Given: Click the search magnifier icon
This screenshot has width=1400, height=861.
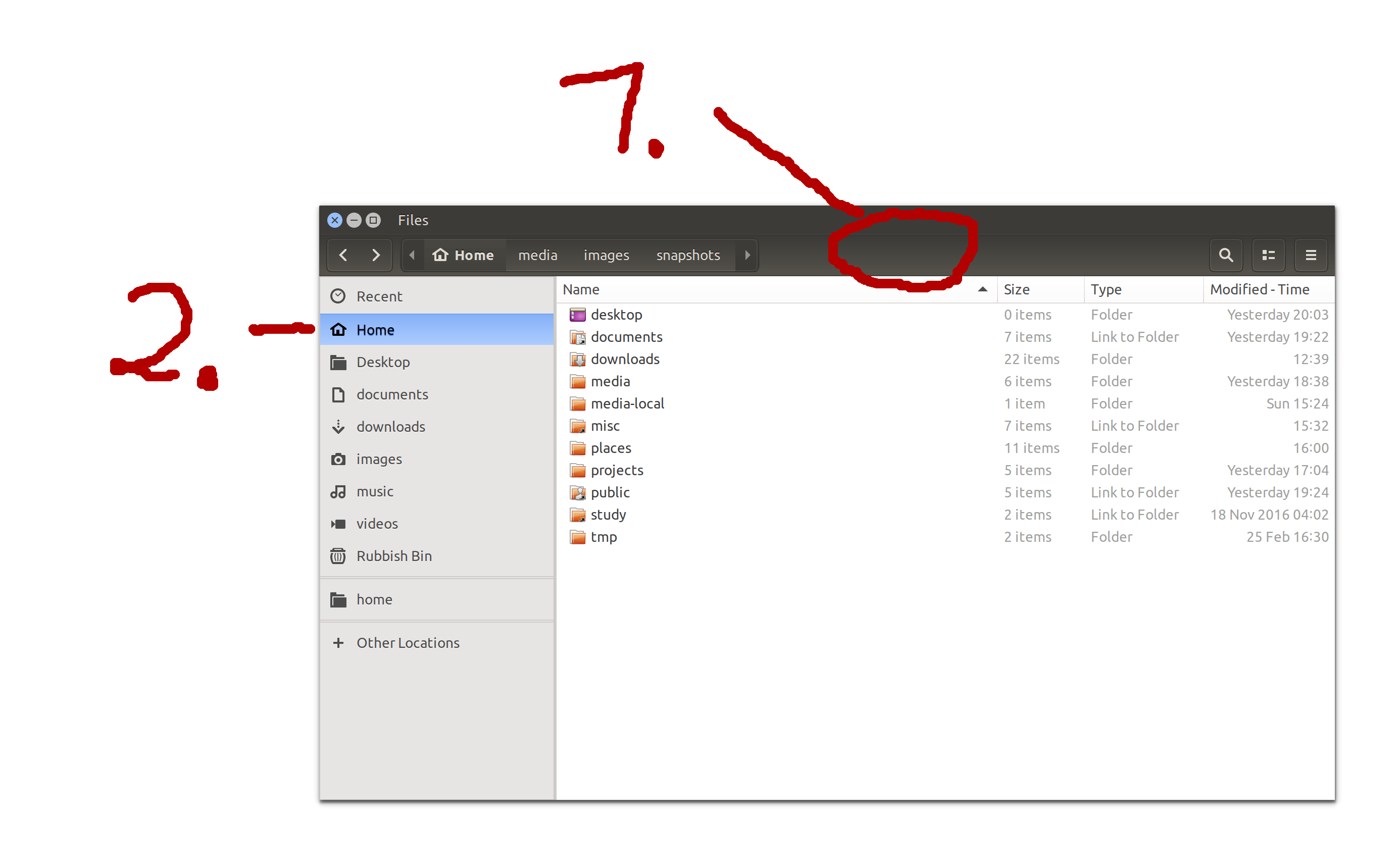Looking at the screenshot, I should (x=1225, y=255).
